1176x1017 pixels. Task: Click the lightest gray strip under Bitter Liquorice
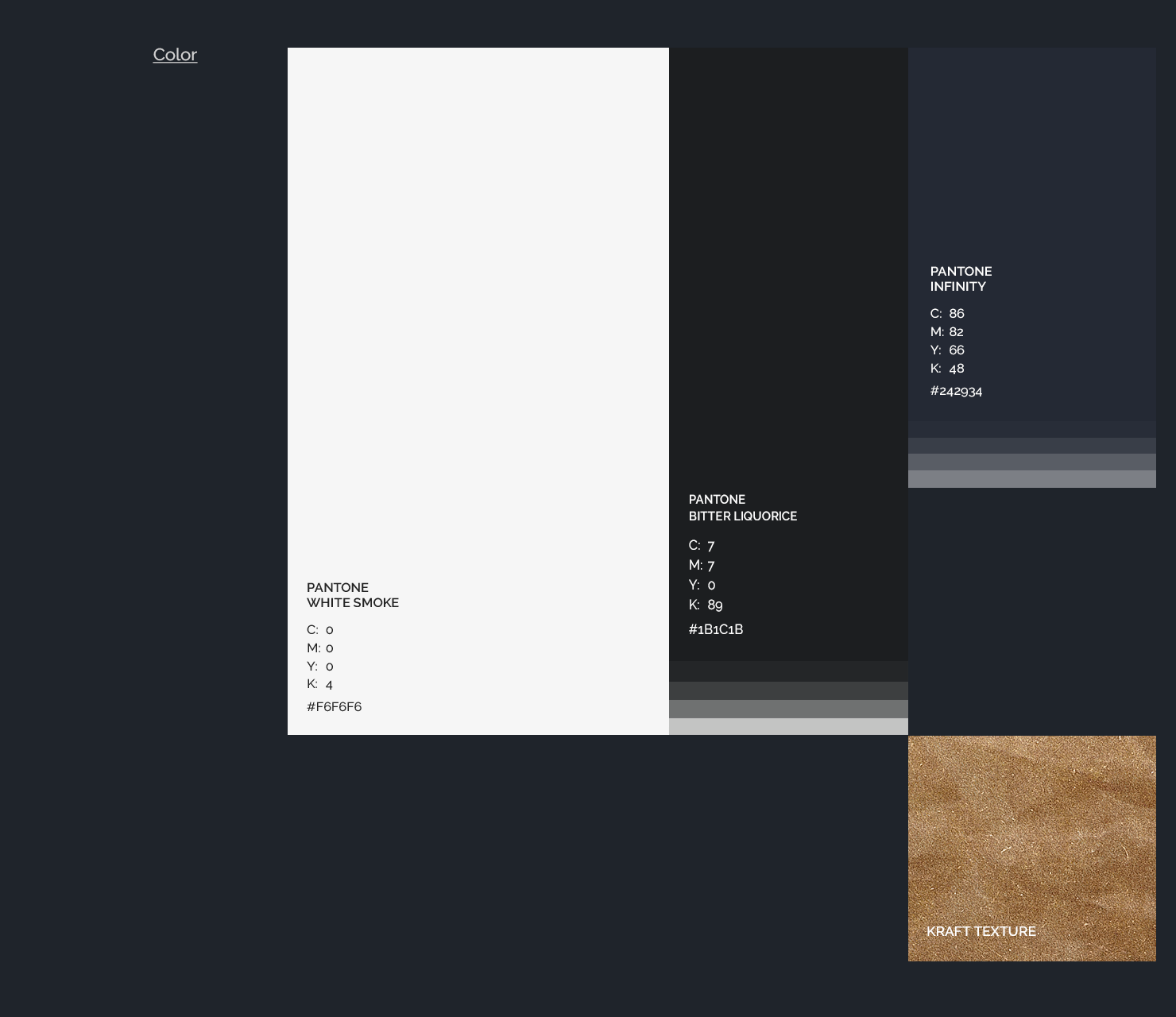click(x=787, y=727)
